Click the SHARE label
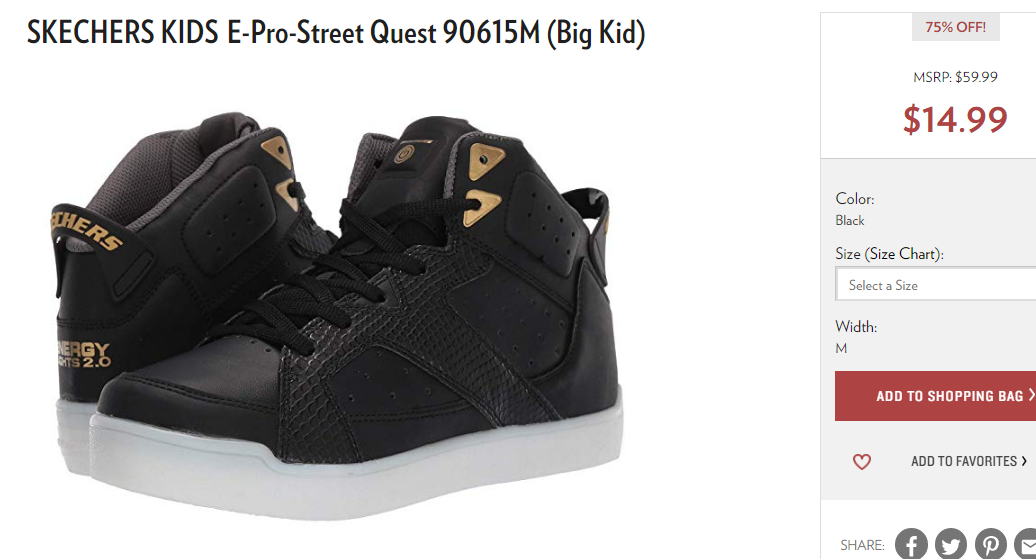Image resolution: width=1036 pixels, height=559 pixels. pyautogui.click(x=862, y=545)
